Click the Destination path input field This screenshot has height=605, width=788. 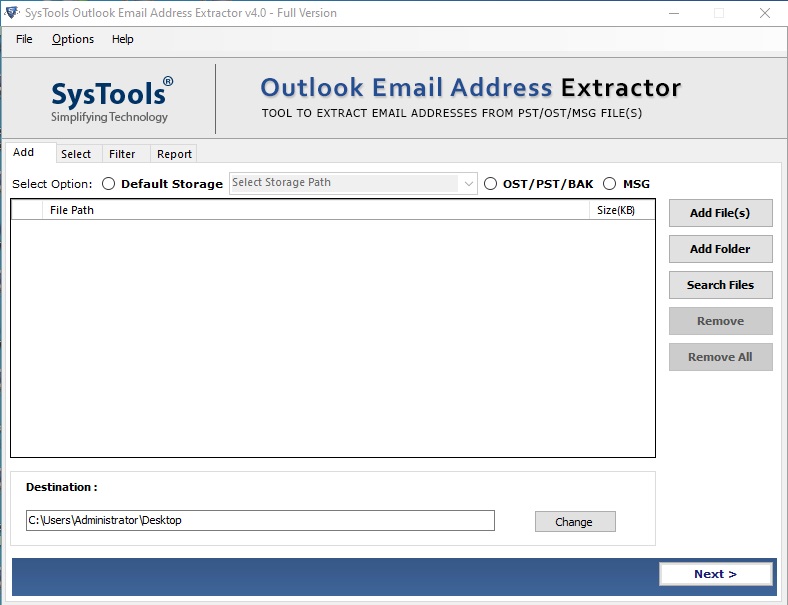(260, 520)
